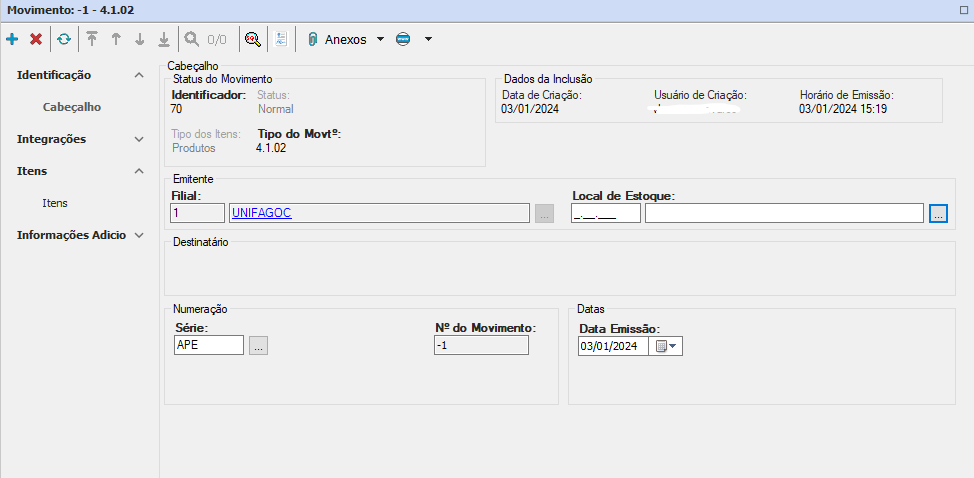This screenshot has height=478, width=974.
Task: Refresh the record with the reload icon
Action: click(x=64, y=40)
